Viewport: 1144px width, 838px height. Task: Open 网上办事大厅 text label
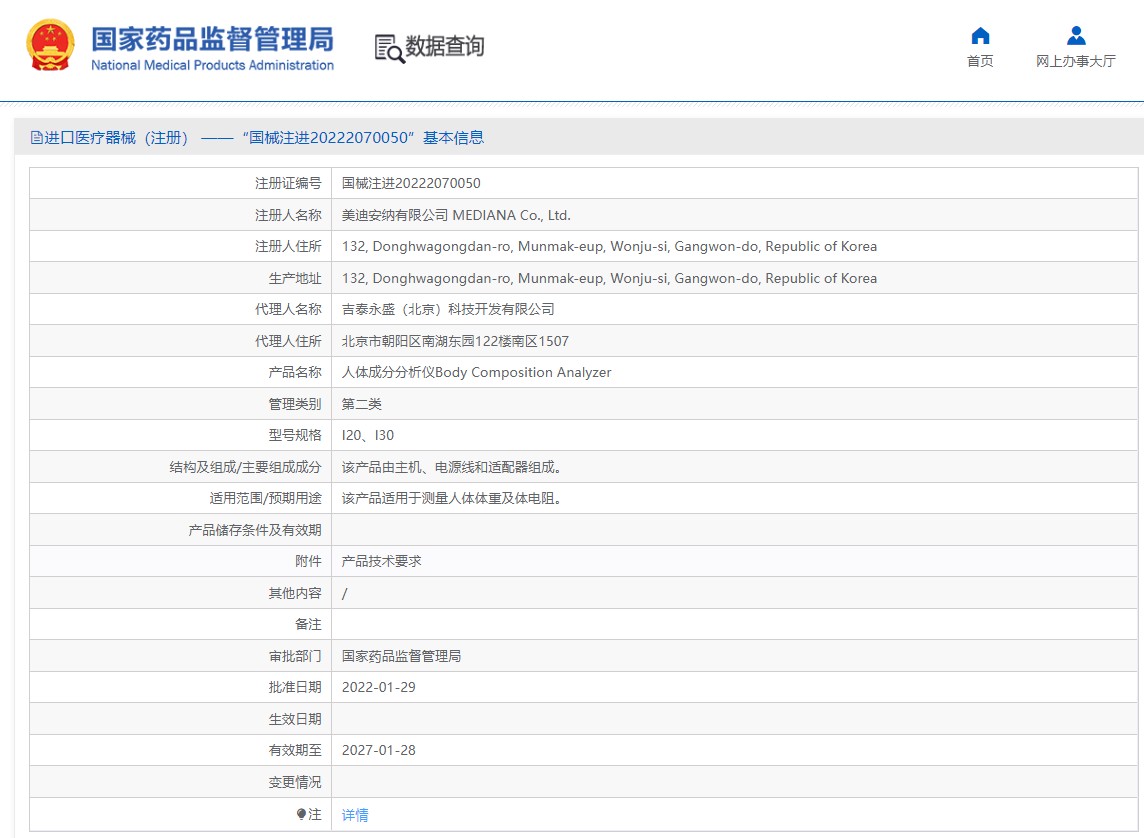tap(1076, 62)
